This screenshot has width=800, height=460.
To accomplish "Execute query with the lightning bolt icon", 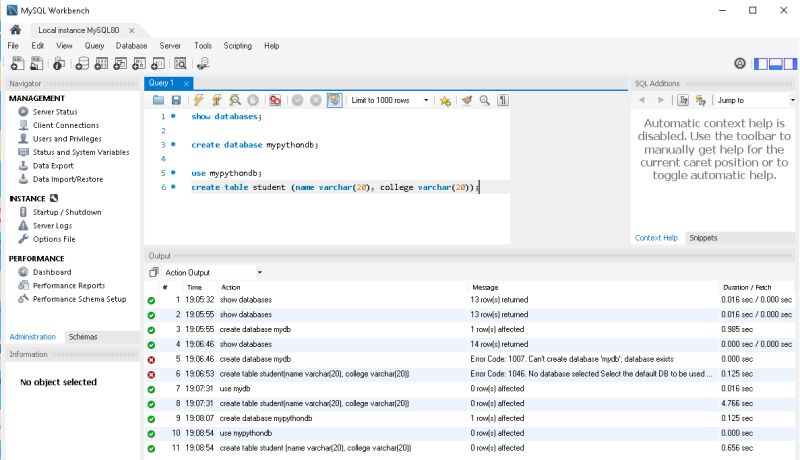I will pyautogui.click(x=198, y=100).
